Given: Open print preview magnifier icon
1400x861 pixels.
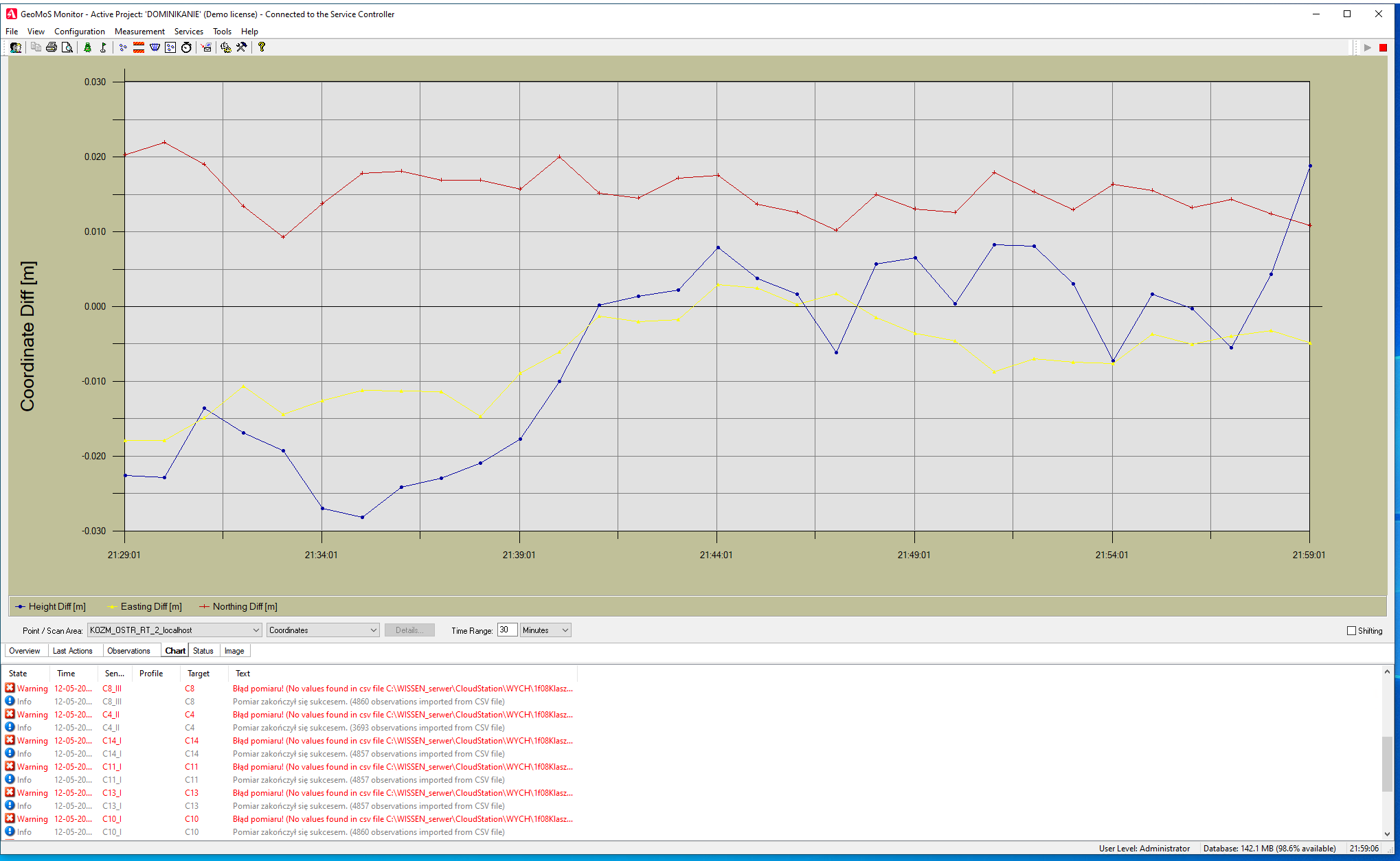Looking at the screenshot, I should pos(67,47).
